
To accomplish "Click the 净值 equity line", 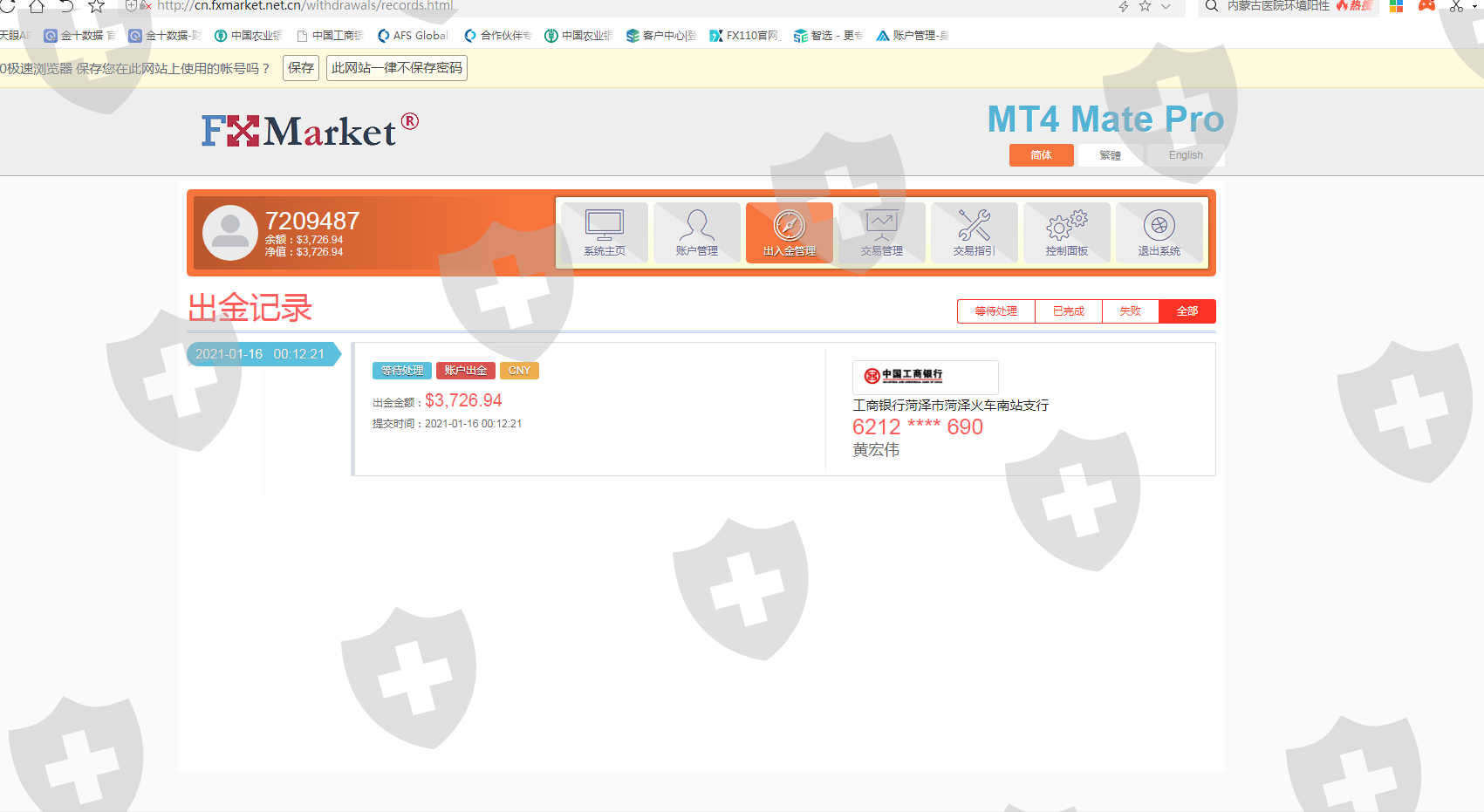I will (x=304, y=252).
